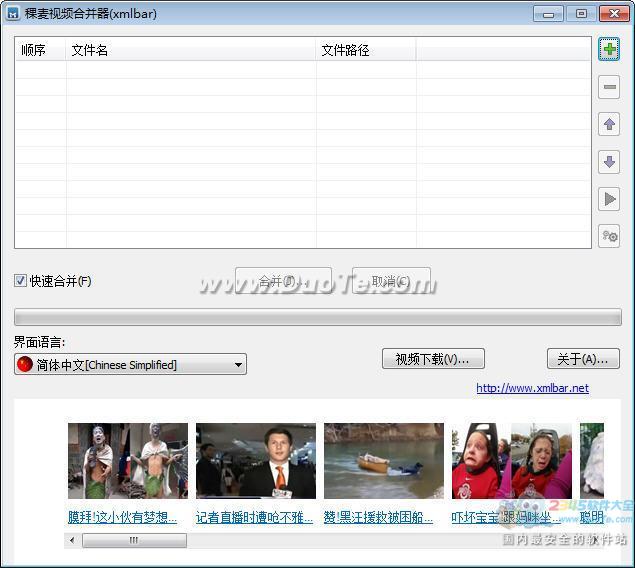Click the 视频下载(V)... button
The width and height of the screenshot is (635, 568).
click(x=433, y=359)
